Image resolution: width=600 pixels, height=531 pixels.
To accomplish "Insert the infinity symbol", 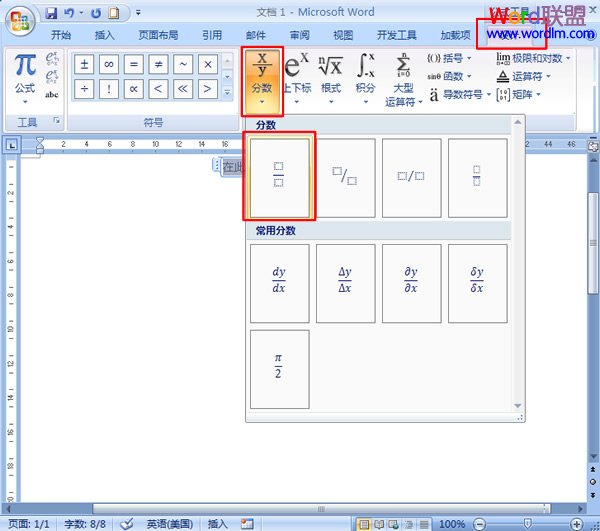I will click(x=110, y=65).
